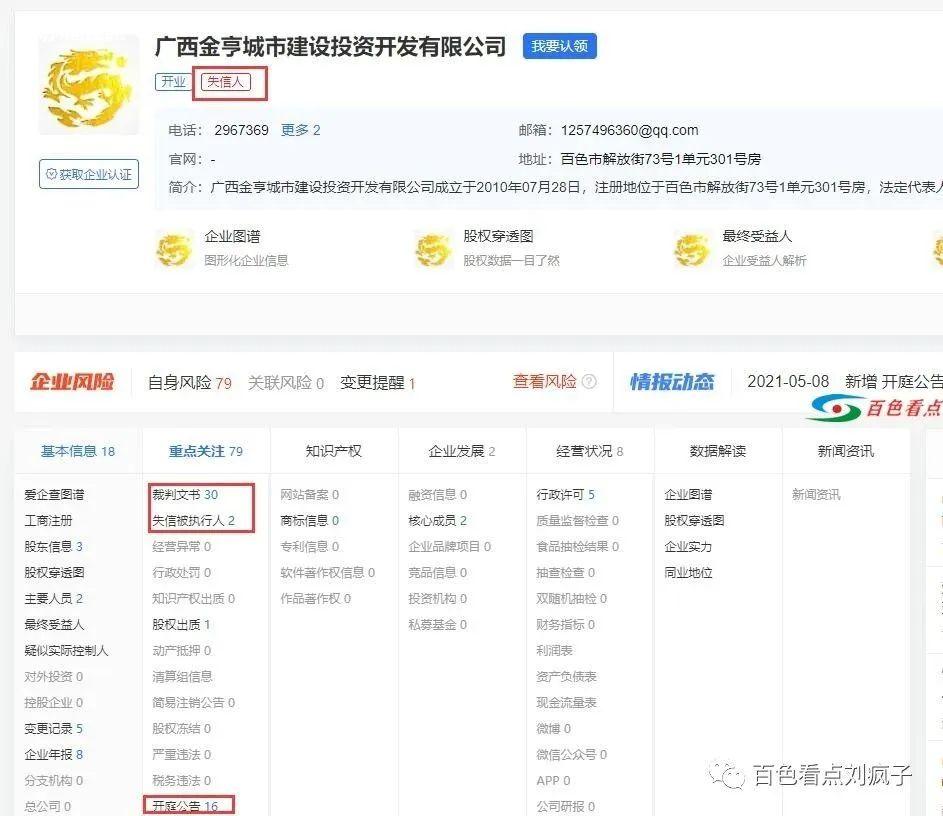Open 核心成员 2
943x816 pixels.
[438, 521]
